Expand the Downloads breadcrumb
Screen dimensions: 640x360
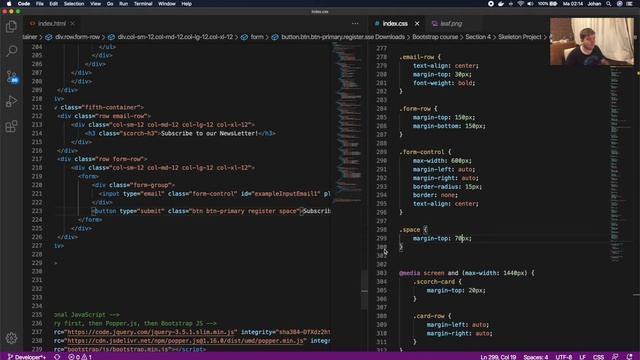pos(390,37)
